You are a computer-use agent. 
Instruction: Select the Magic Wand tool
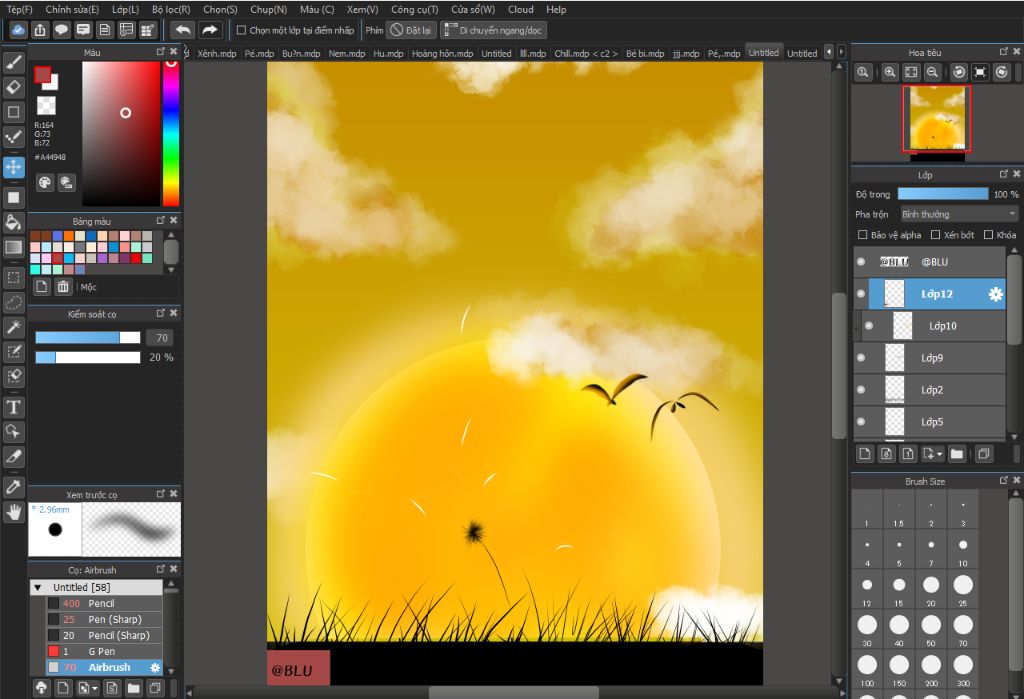point(14,327)
